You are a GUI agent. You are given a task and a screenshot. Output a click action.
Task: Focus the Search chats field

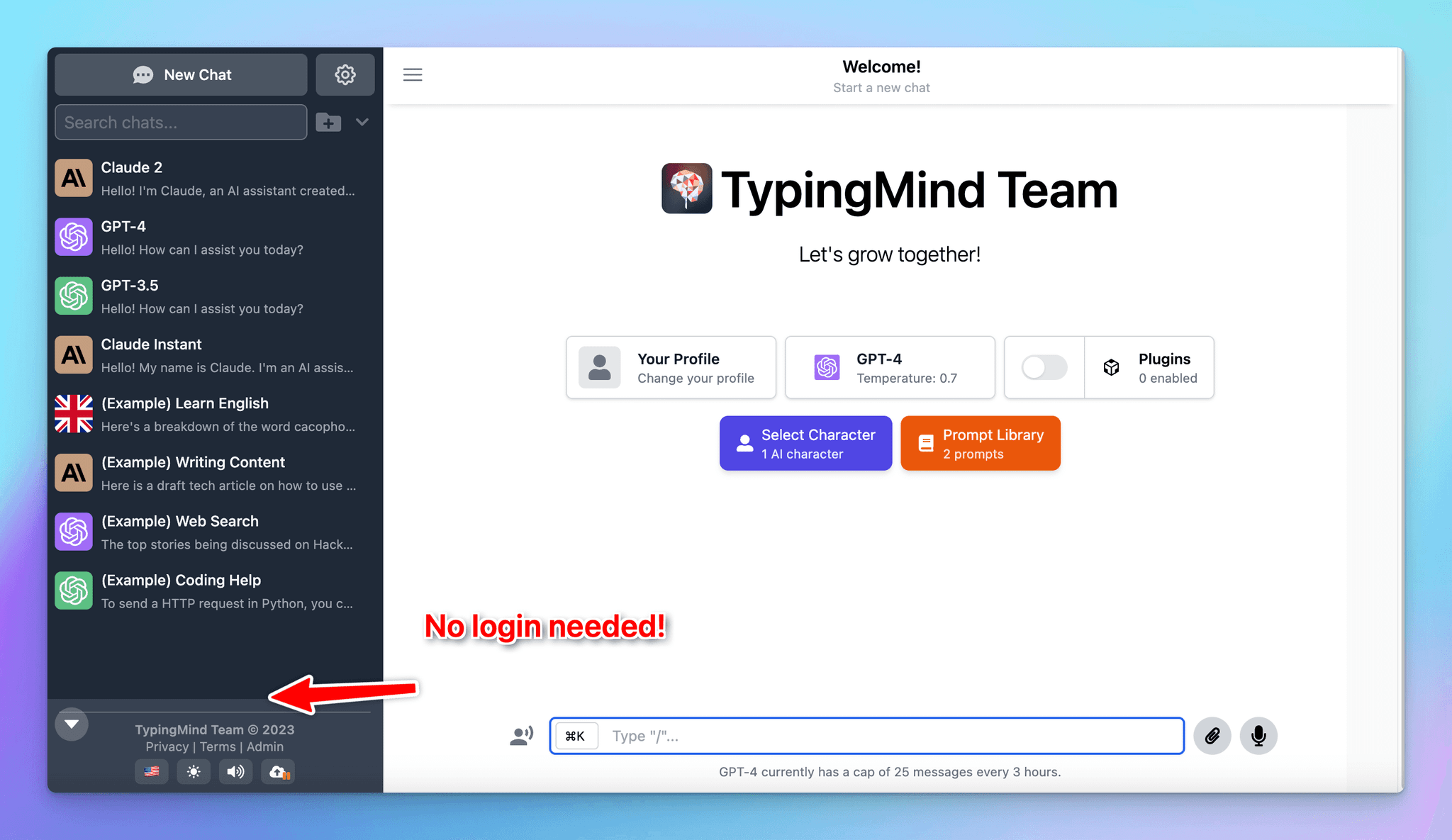[x=181, y=122]
